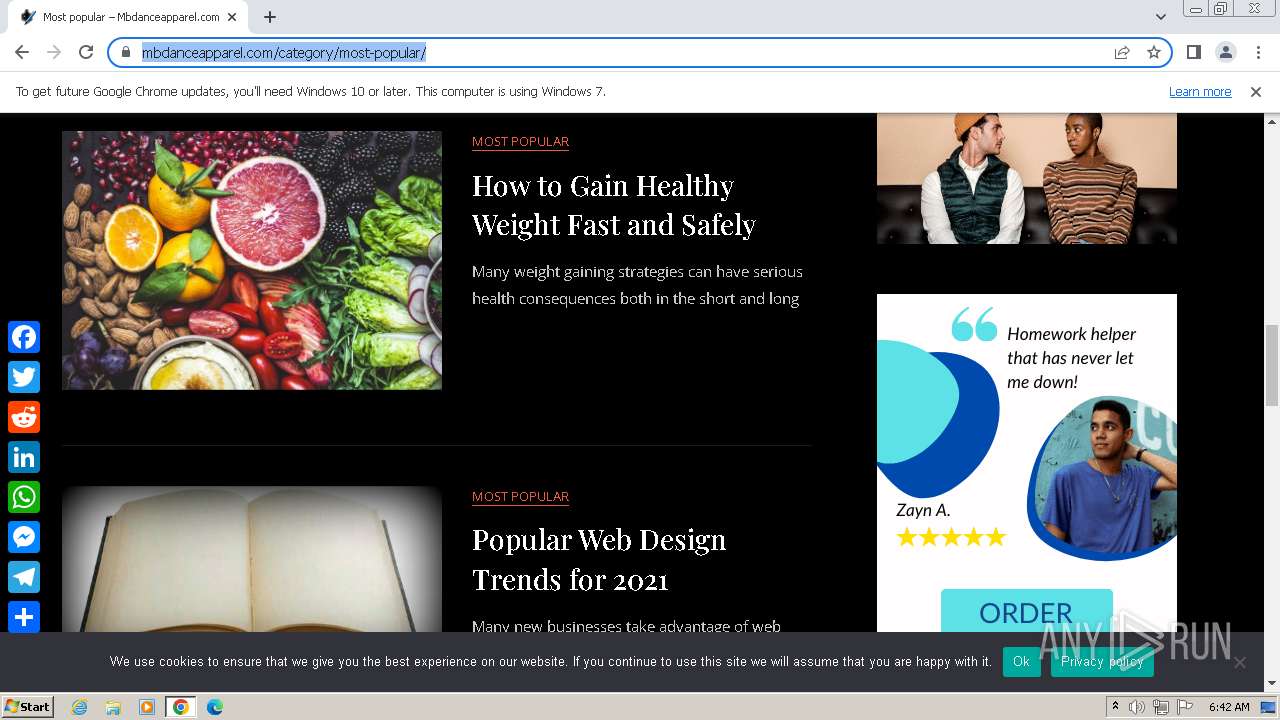Open Windows Media Player from taskbar
Viewport: 1280px width, 720px height.
(147, 707)
